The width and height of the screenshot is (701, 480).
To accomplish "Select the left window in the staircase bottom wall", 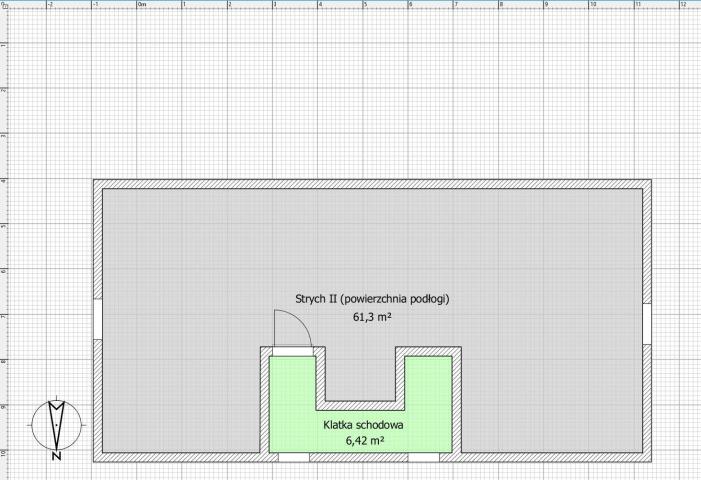I will [x=294, y=457].
